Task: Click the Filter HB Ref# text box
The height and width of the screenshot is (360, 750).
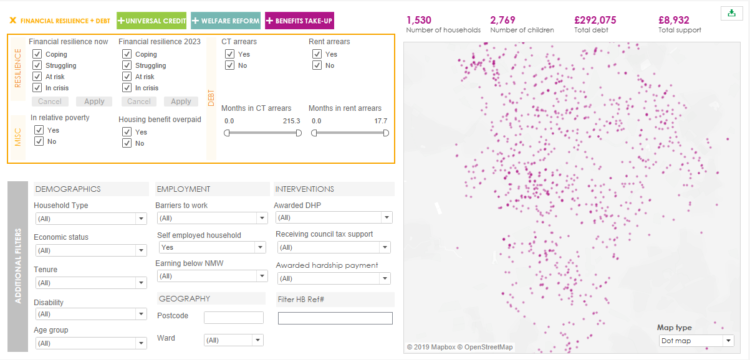Action: 335,318
